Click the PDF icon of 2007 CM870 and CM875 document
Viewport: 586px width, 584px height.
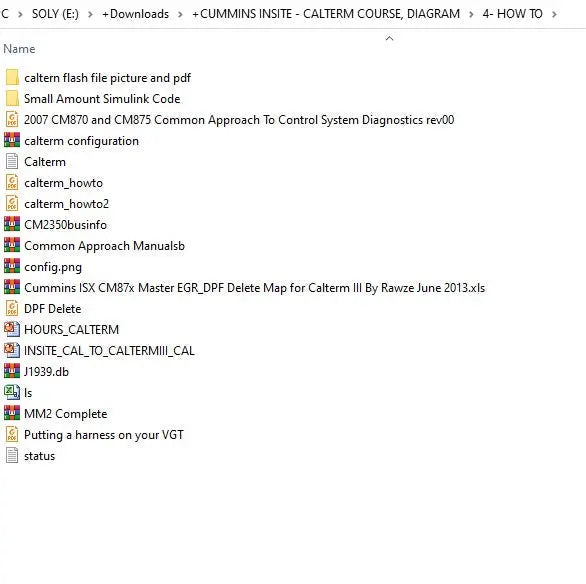click(x=12, y=120)
